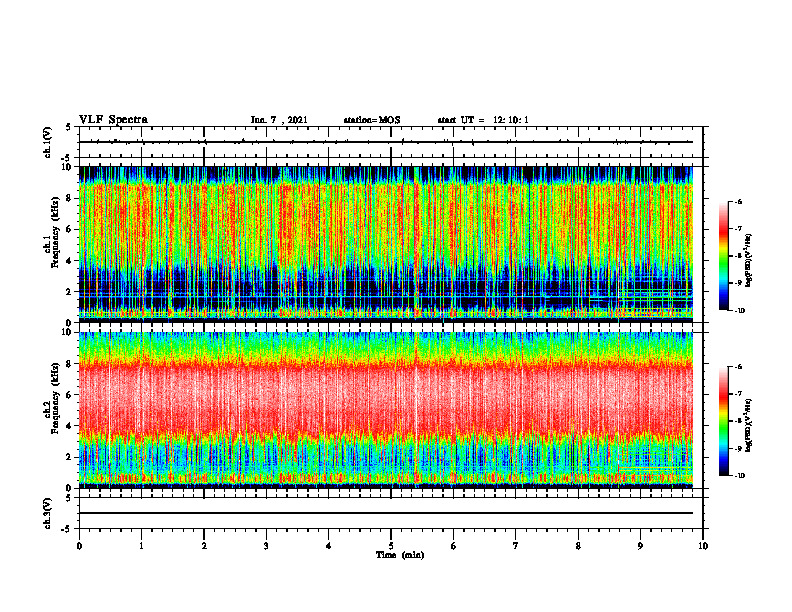This screenshot has height=612, width=792.
Task: Click the ch.1 spectrogram color bar
Action: tap(724, 256)
